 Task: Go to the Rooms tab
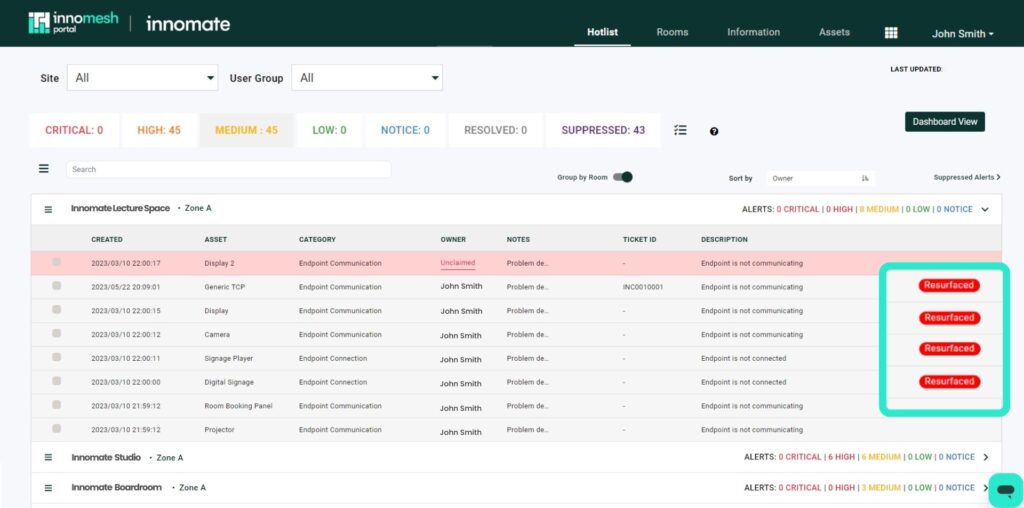(x=672, y=32)
